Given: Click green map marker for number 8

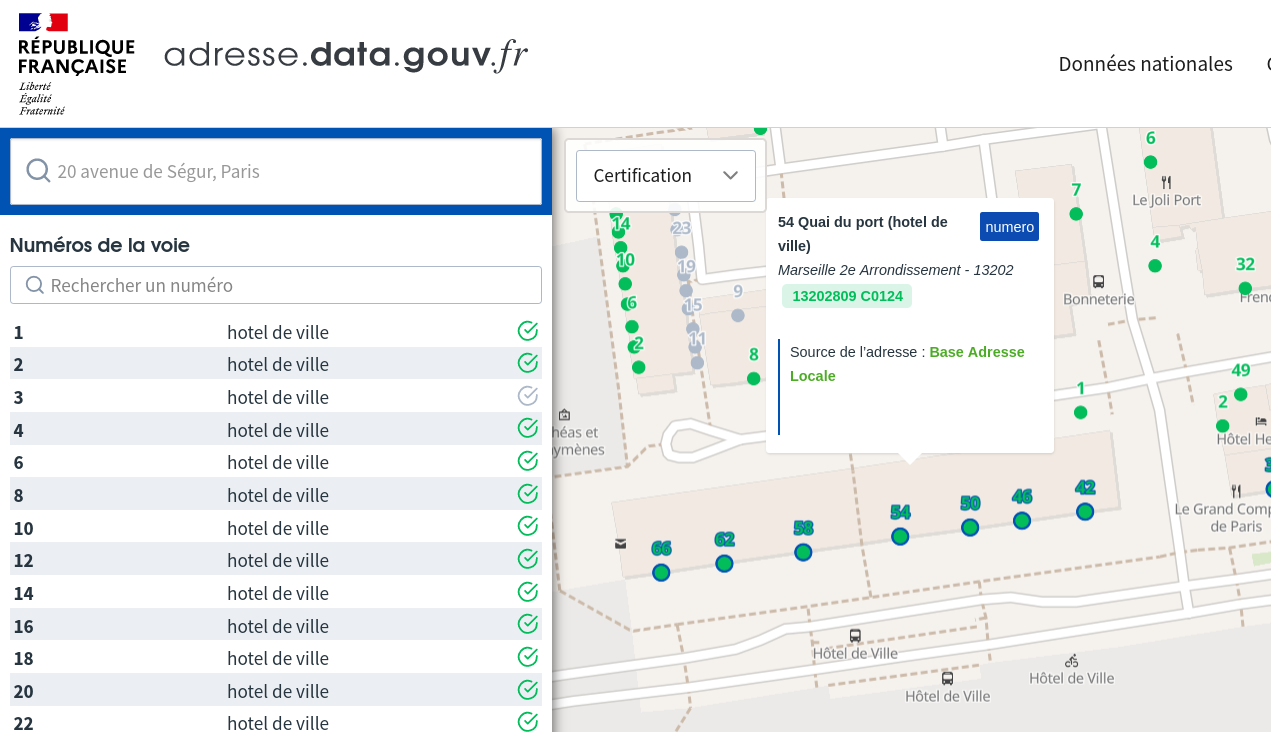Looking at the screenshot, I should point(754,378).
